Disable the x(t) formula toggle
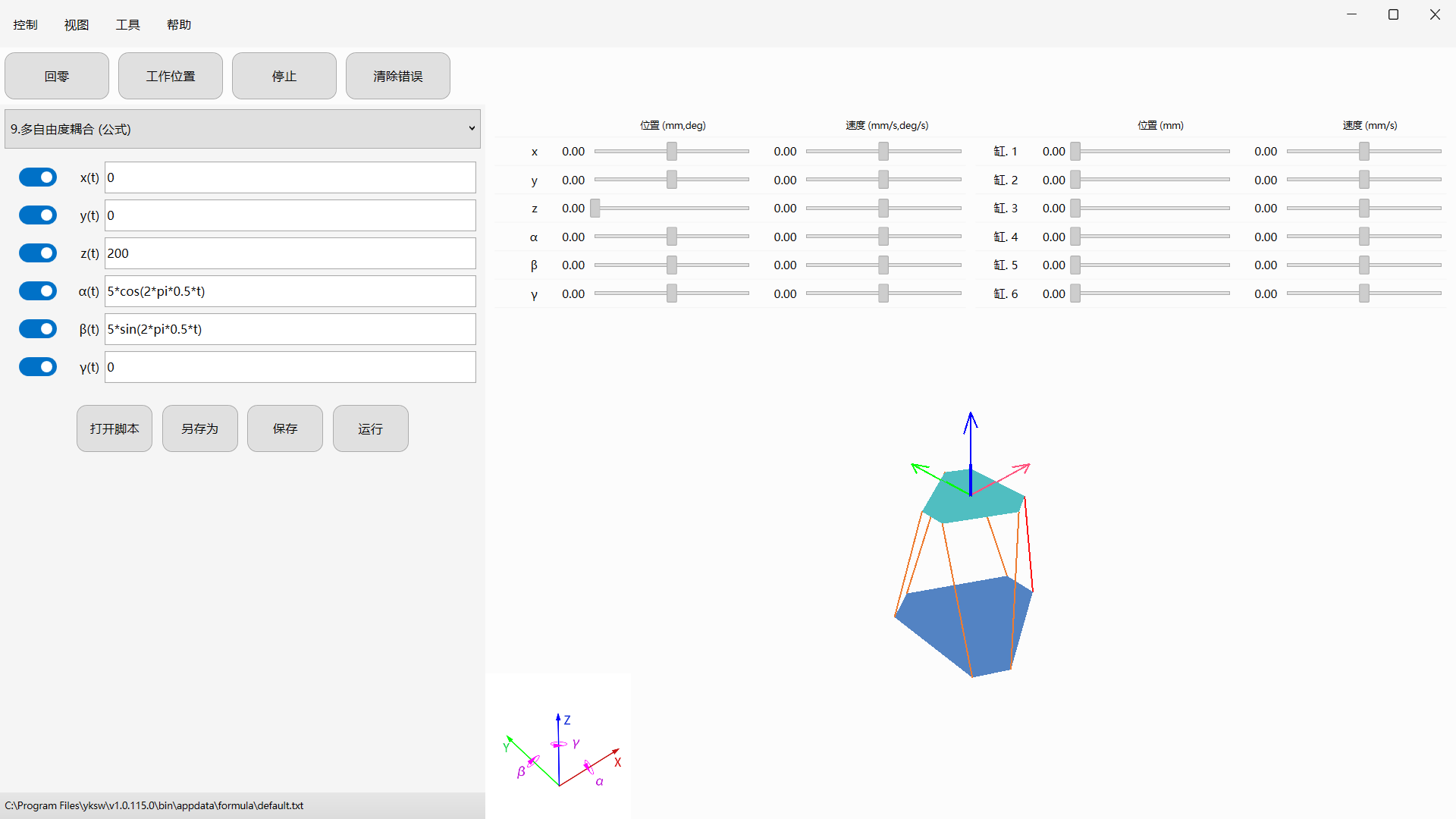 38,177
